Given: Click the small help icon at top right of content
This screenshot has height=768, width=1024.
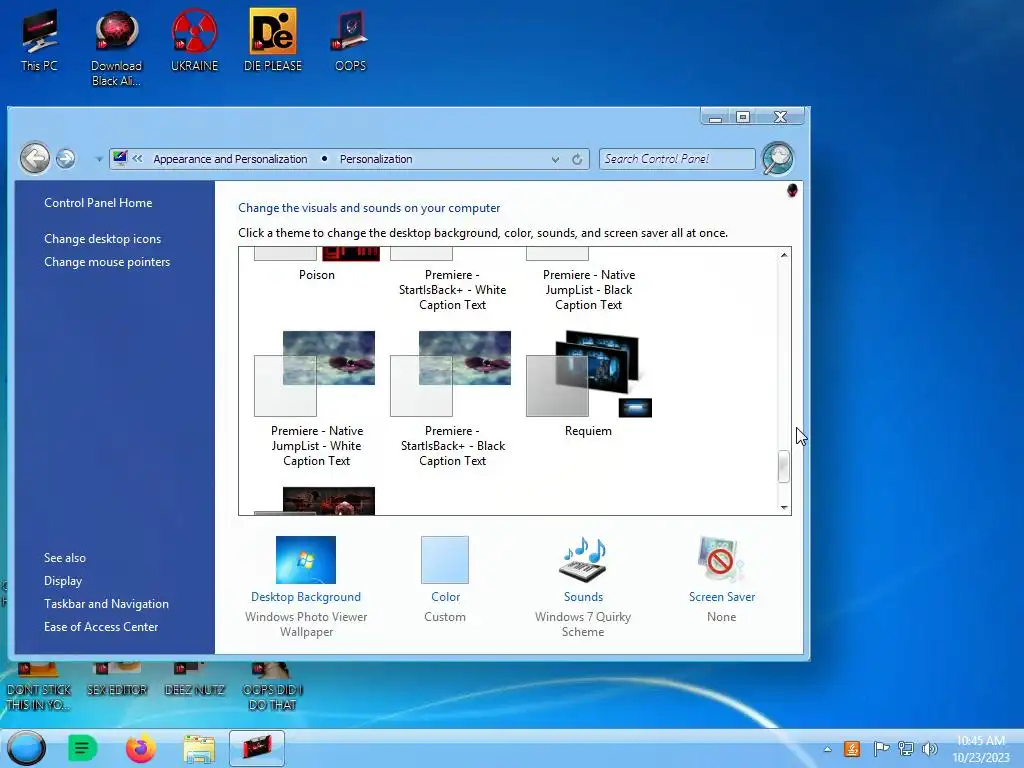Looking at the screenshot, I should [x=792, y=190].
